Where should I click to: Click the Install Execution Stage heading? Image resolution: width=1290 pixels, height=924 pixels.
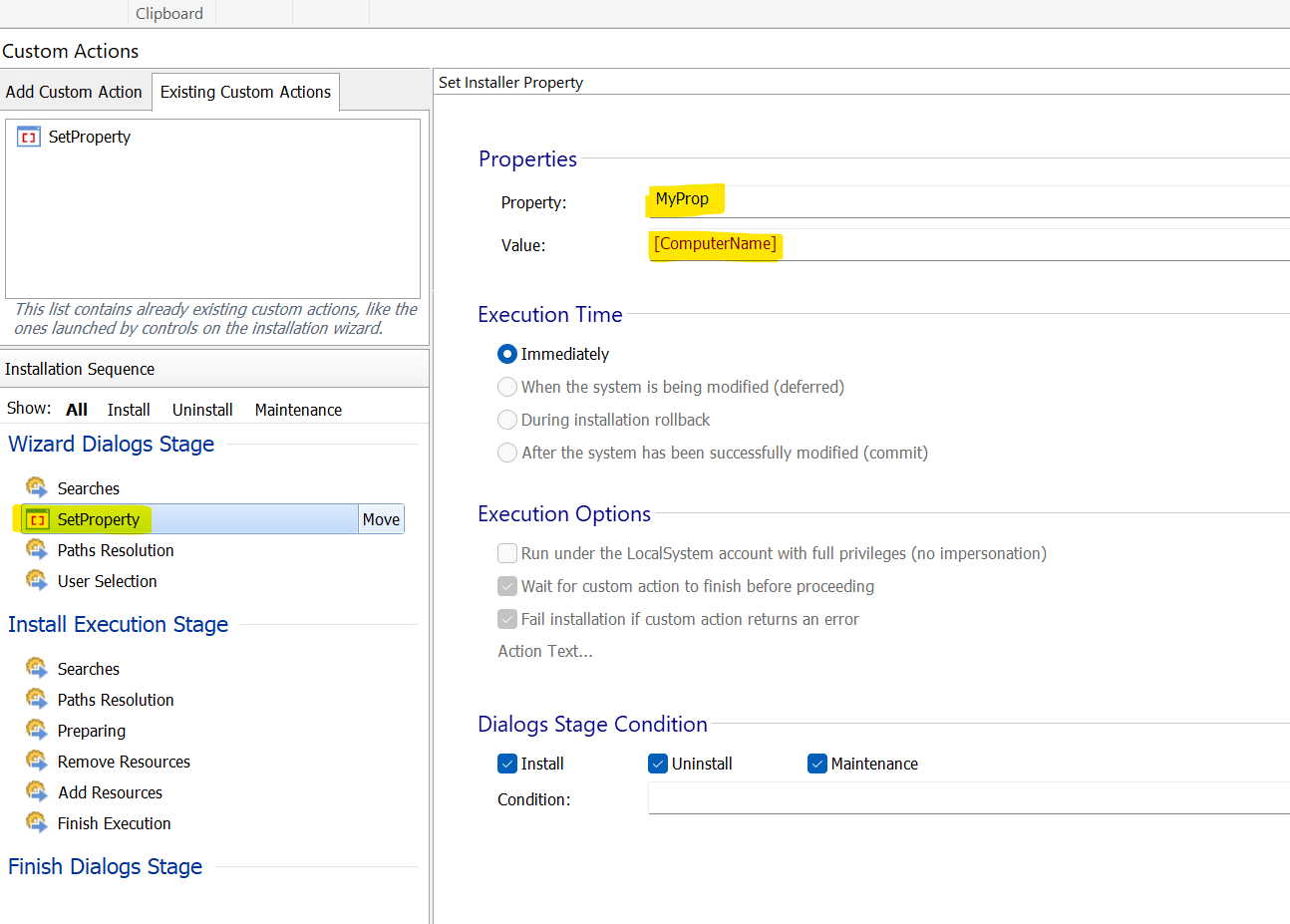119,625
